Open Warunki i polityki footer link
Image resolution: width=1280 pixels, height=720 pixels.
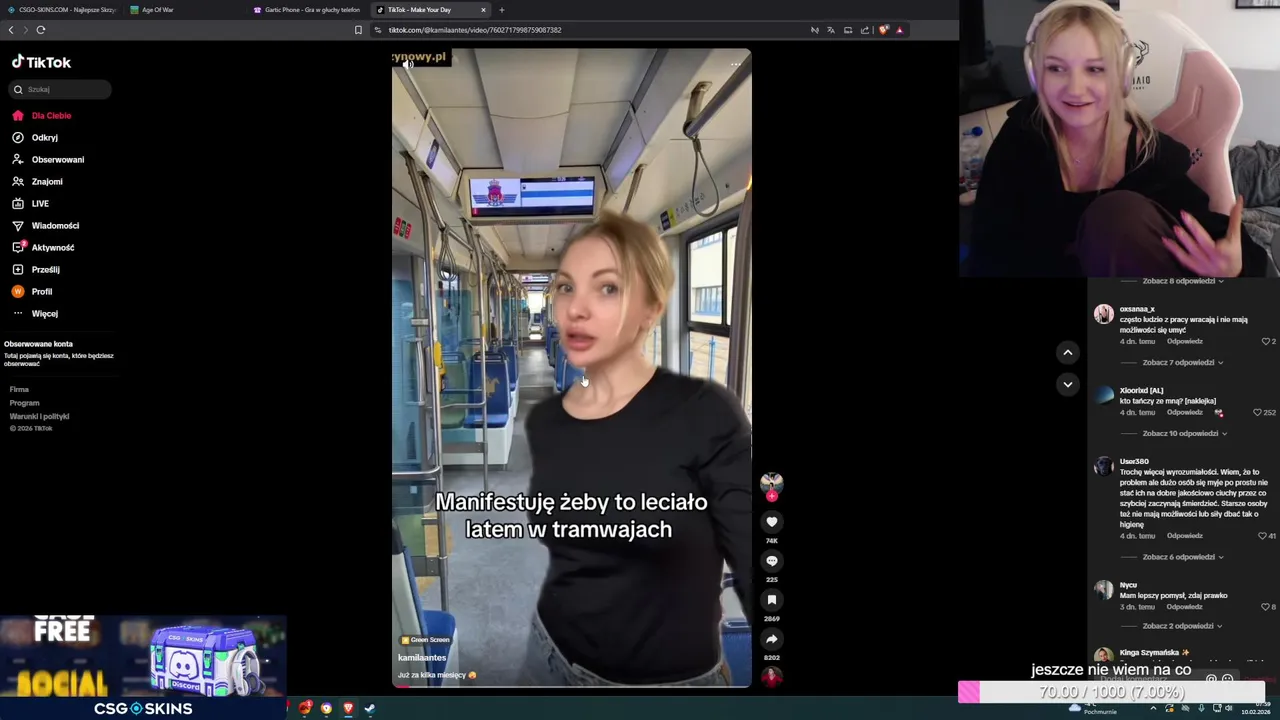pyautogui.click(x=39, y=417)
